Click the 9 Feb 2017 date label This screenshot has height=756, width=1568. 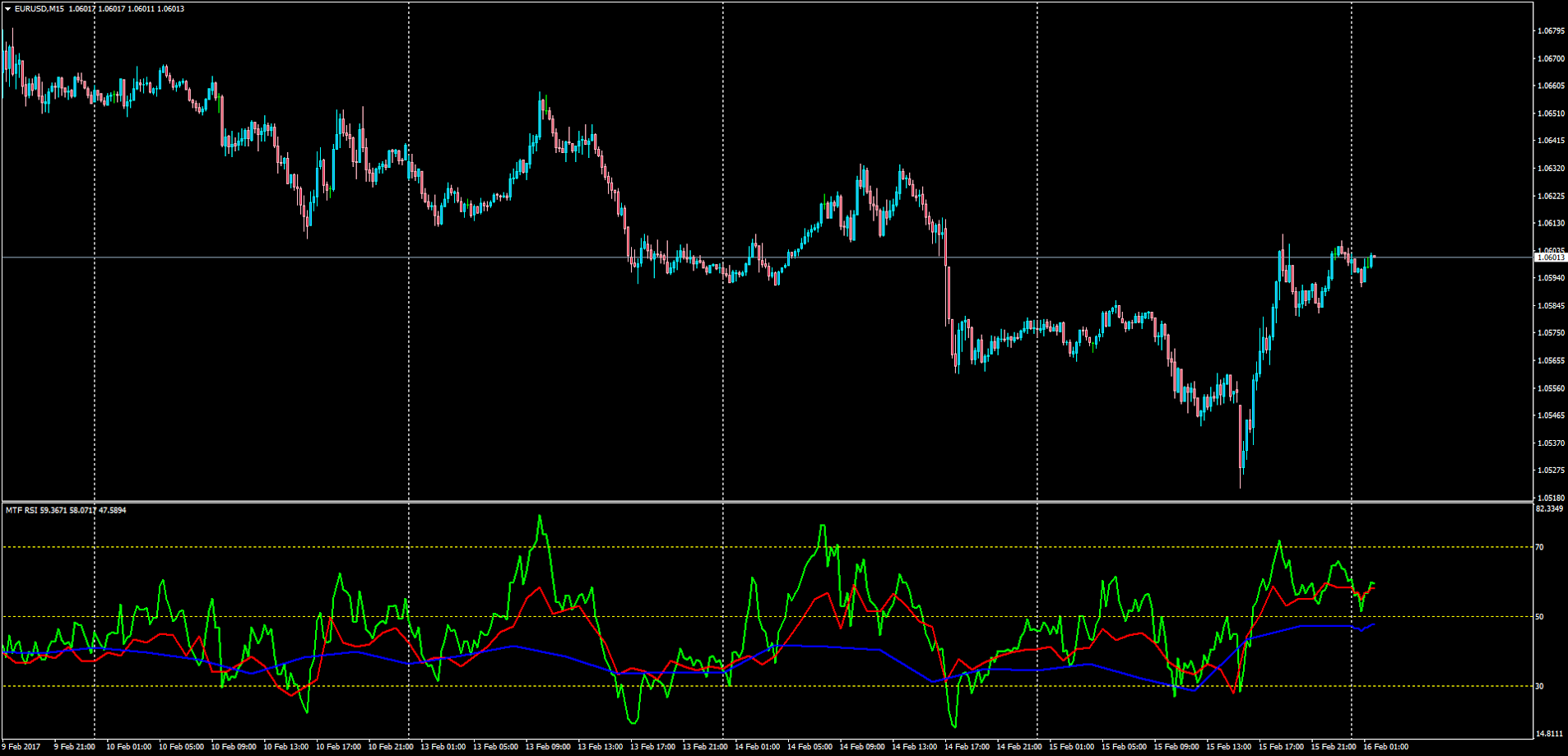pos(21,747)
